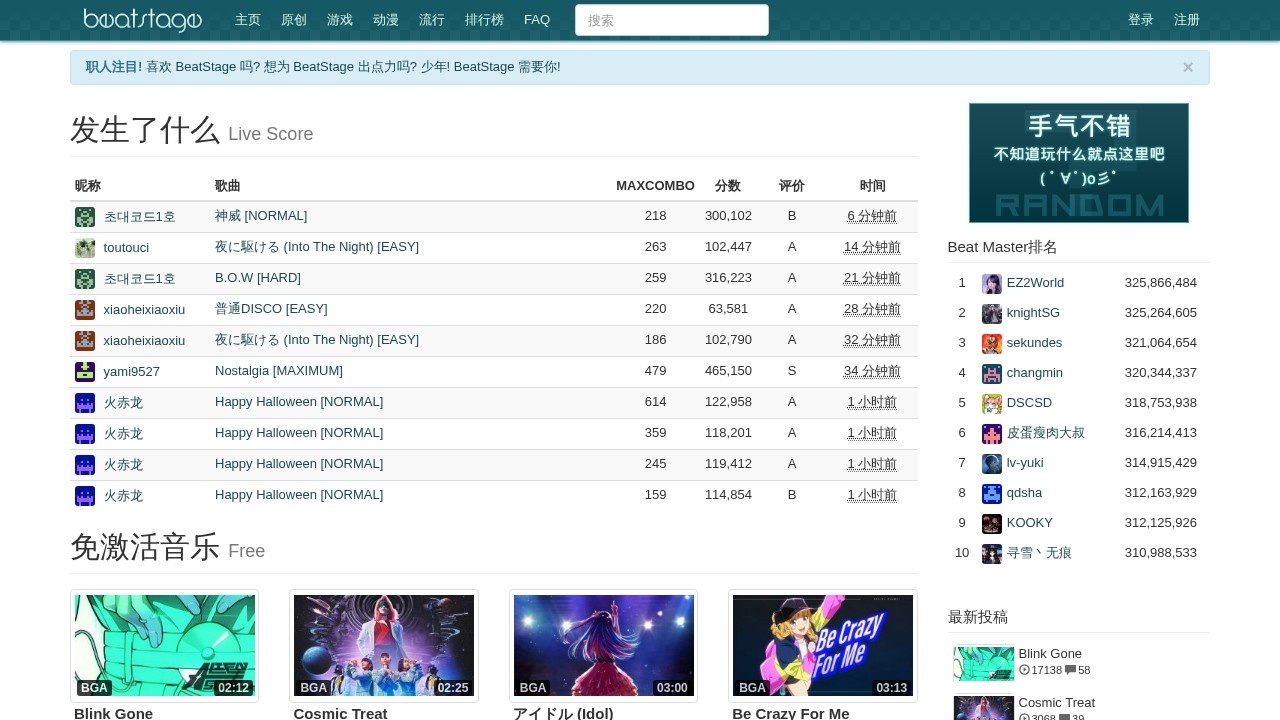1280x720 pixels.
Task: Open the Blink Gone song thumbnail
Action: [x=164, y=646]
